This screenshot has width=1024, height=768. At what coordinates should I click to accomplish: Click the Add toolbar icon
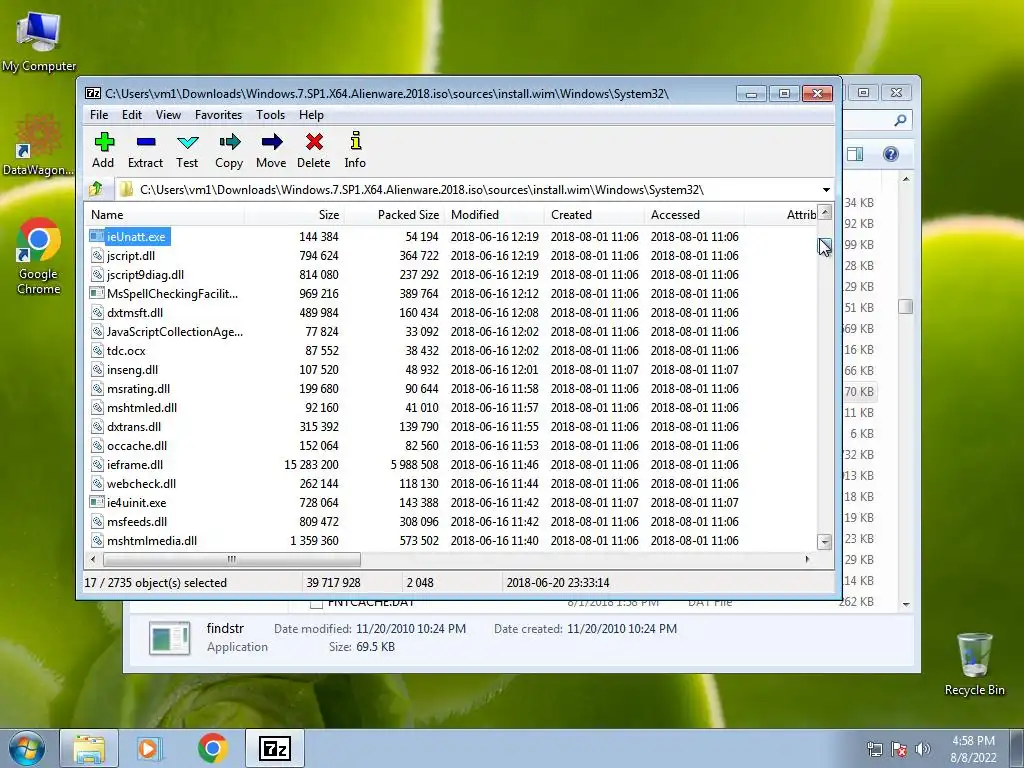tap(103, 150)
